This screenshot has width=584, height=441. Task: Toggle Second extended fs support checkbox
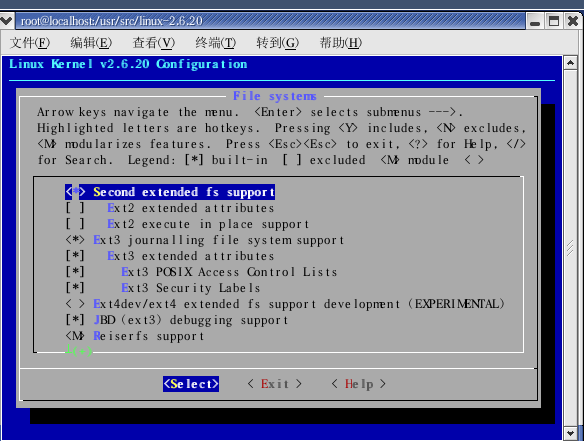75,192
